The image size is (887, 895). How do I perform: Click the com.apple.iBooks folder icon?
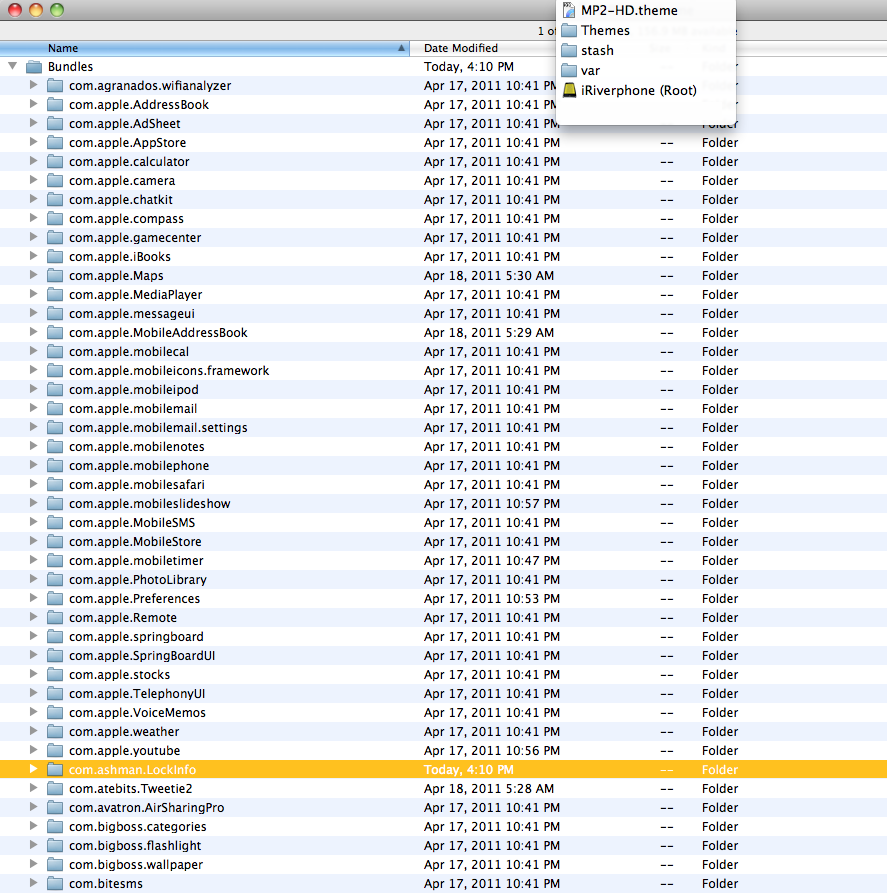click(x=55, y=256)
